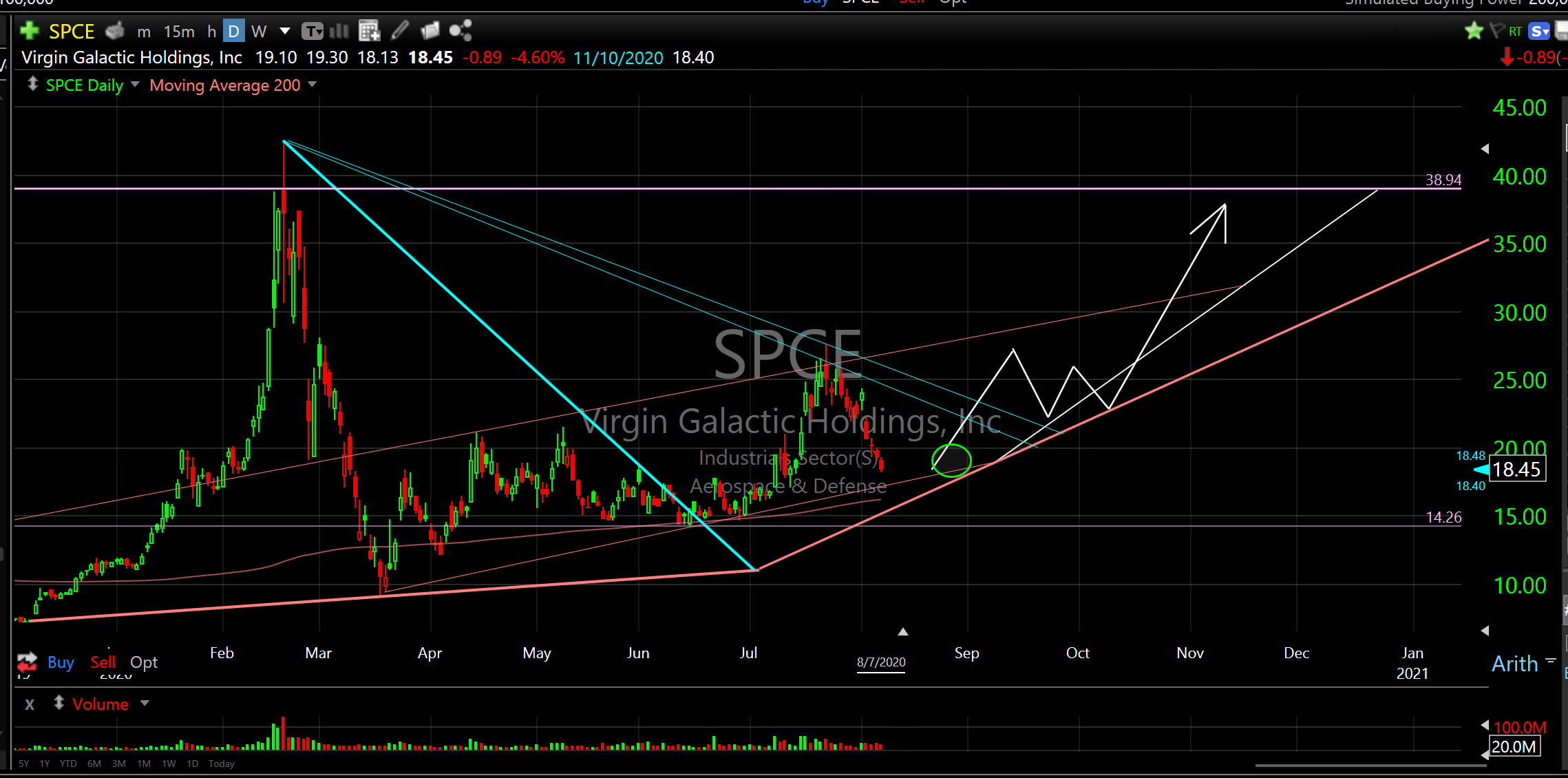This screenshot has width=1568, height=778.
Task: Close the Volume pane with X
Action: click(x=30, y=704)
